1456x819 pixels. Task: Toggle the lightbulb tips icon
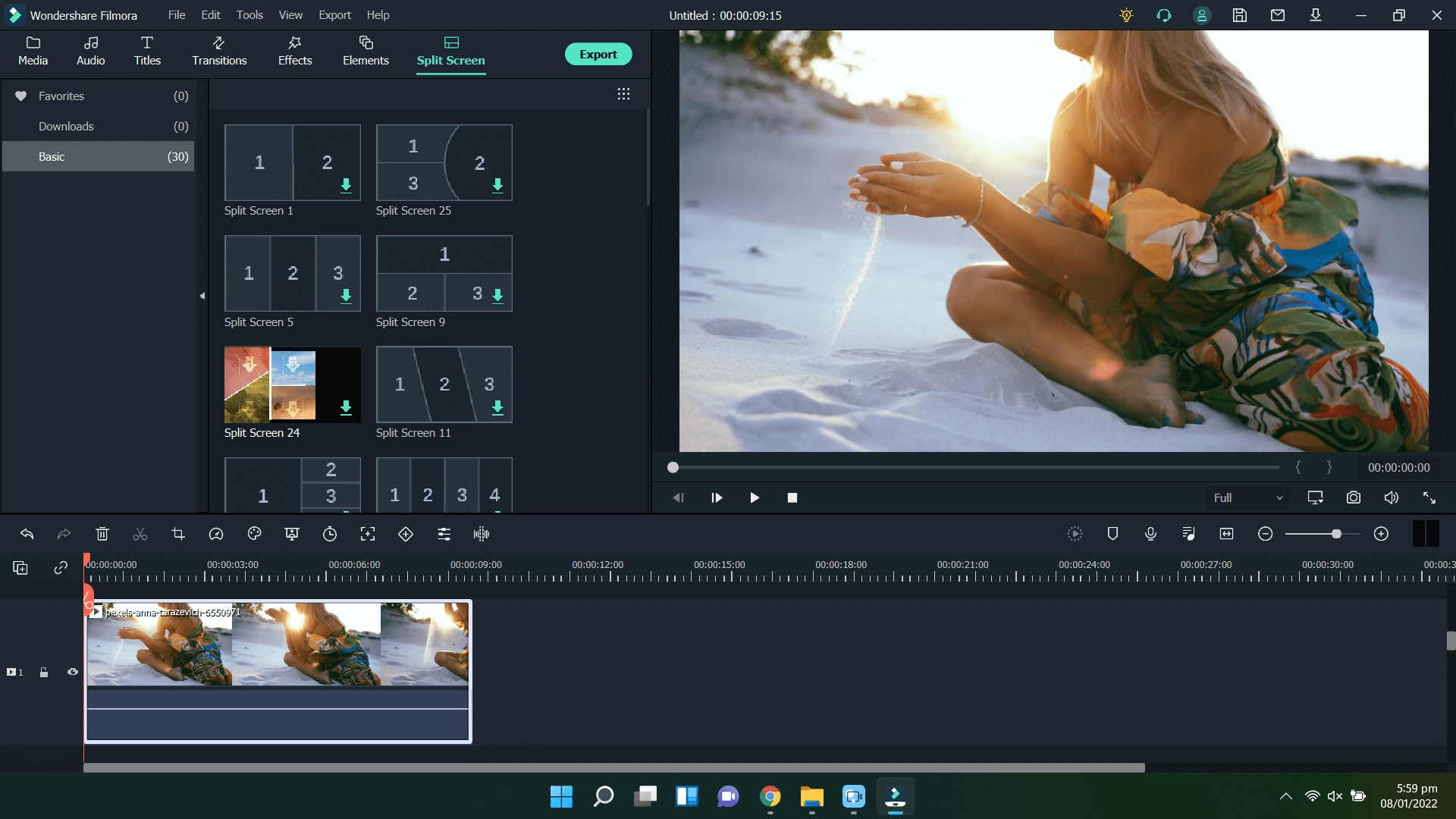pos(1126,15)
